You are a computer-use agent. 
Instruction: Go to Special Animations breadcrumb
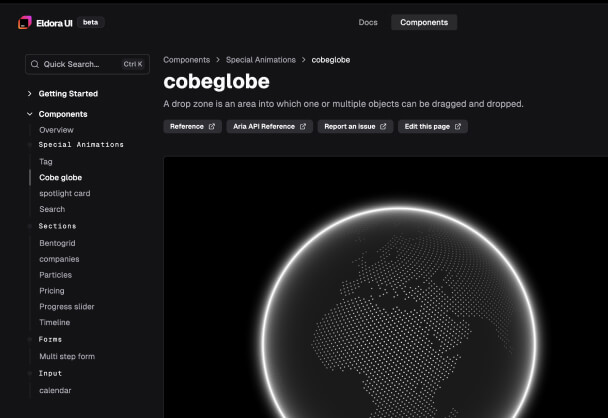(x=261, y=60)
